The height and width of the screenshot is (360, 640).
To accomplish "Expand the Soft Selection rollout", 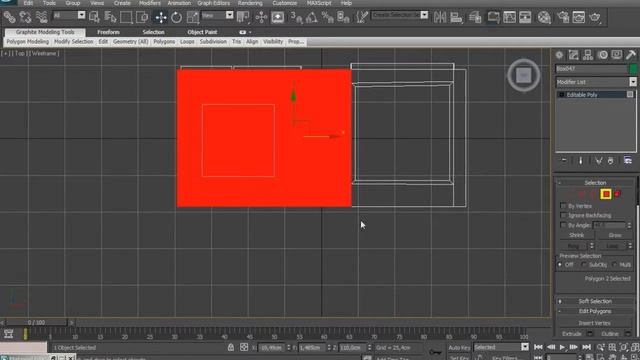I will coord(595,301).
